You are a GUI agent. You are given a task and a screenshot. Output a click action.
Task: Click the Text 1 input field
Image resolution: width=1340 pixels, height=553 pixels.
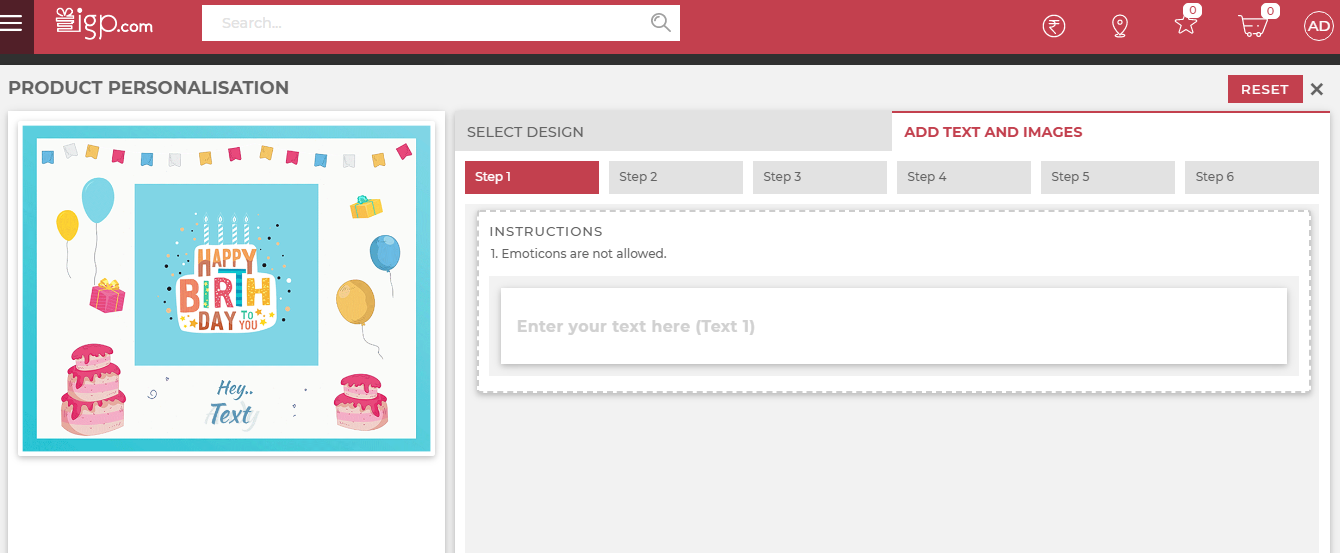point(893,326)
